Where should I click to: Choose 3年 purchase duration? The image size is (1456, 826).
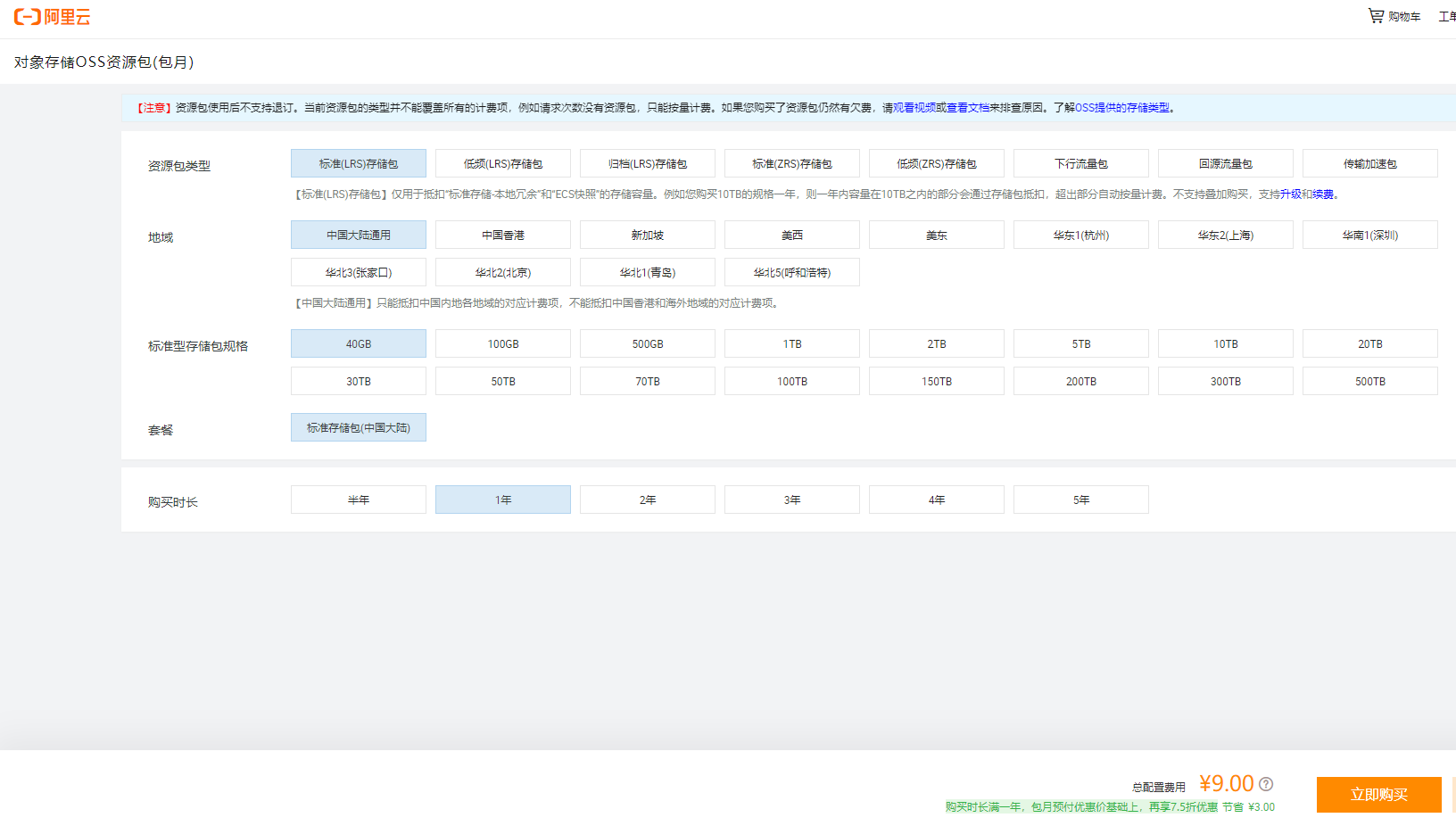[792, 500]
